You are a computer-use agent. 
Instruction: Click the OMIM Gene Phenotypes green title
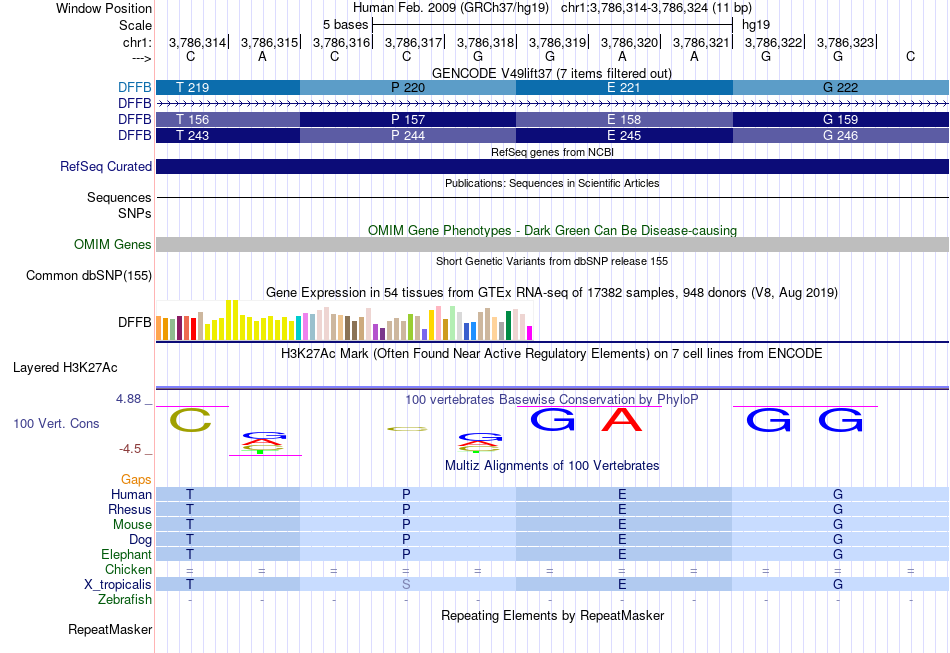coord(553,230)
